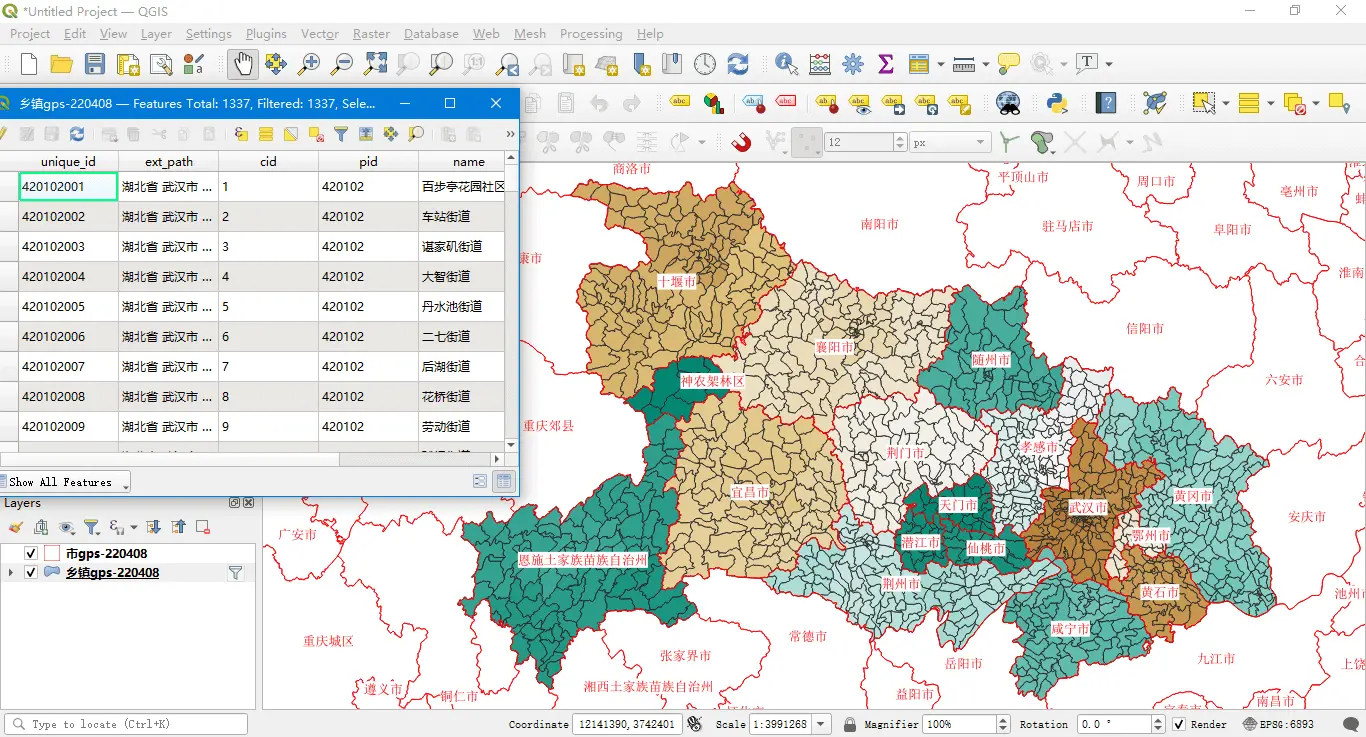Click the Type to locate search field
1366x737 pixels.
tap(126, 724)
